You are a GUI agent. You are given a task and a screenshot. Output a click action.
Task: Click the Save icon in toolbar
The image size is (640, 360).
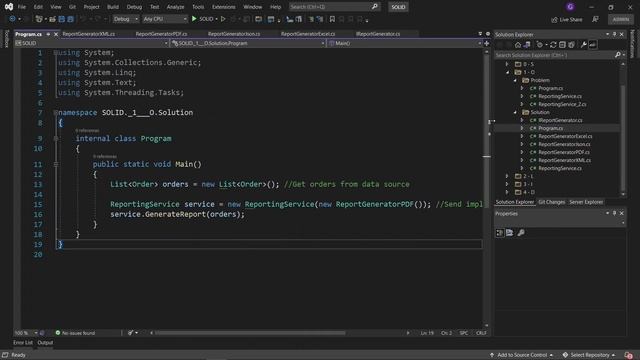pyautogui.click(x=62, y=19)
